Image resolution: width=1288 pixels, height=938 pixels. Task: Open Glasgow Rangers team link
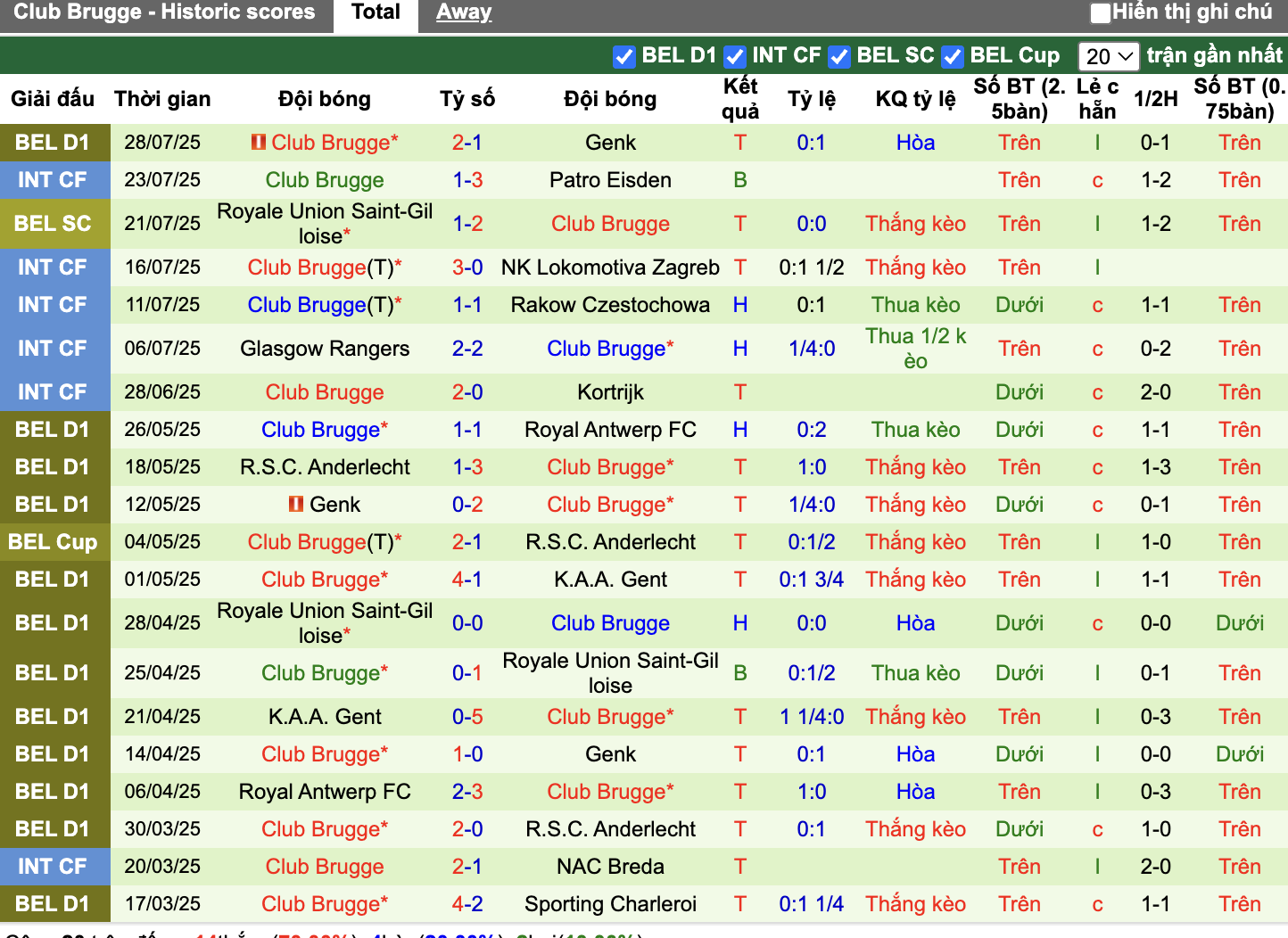click(x=325, y=349)
